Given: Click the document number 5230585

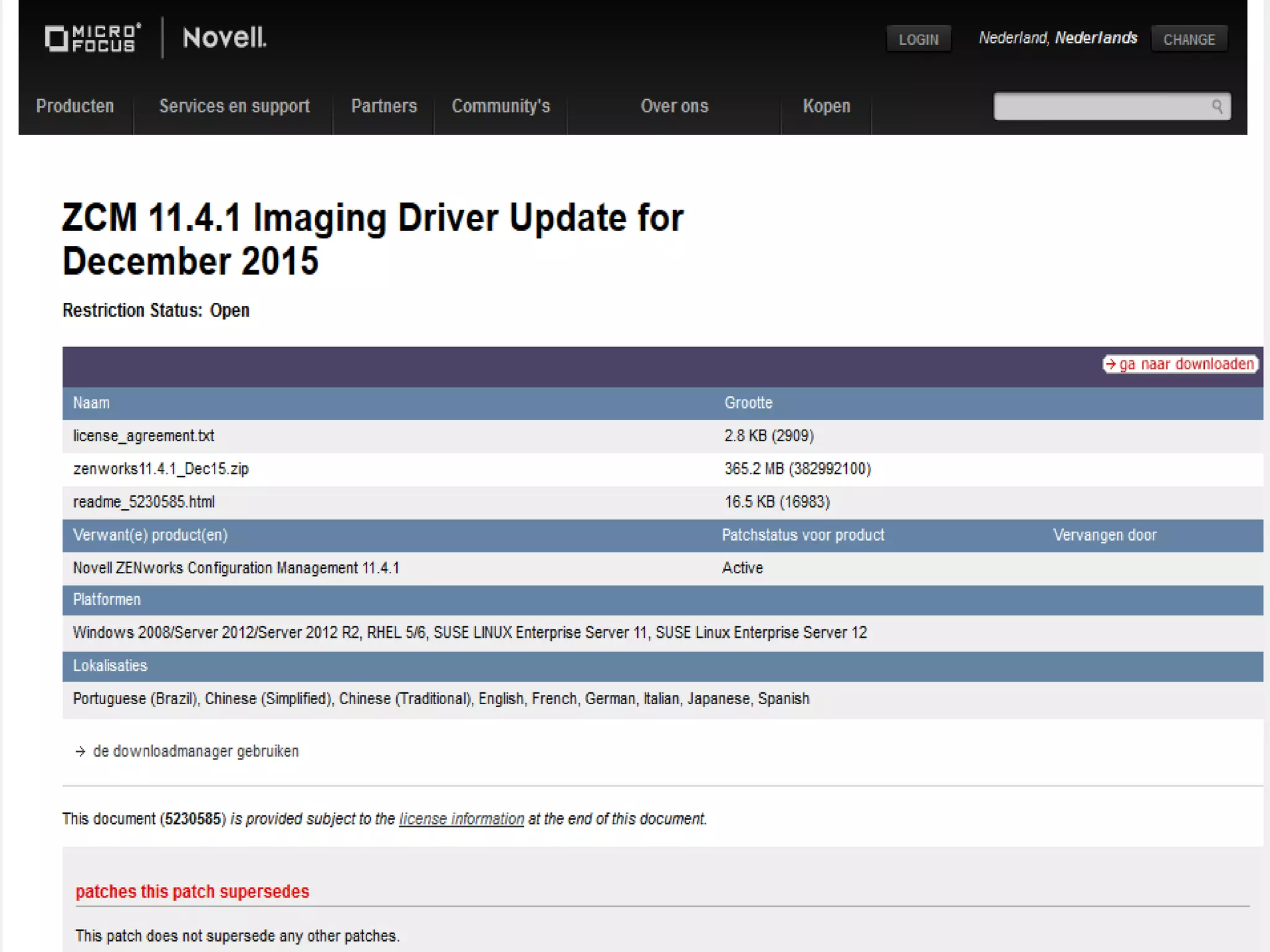Looking at the screenshot, I should (193, 819).
